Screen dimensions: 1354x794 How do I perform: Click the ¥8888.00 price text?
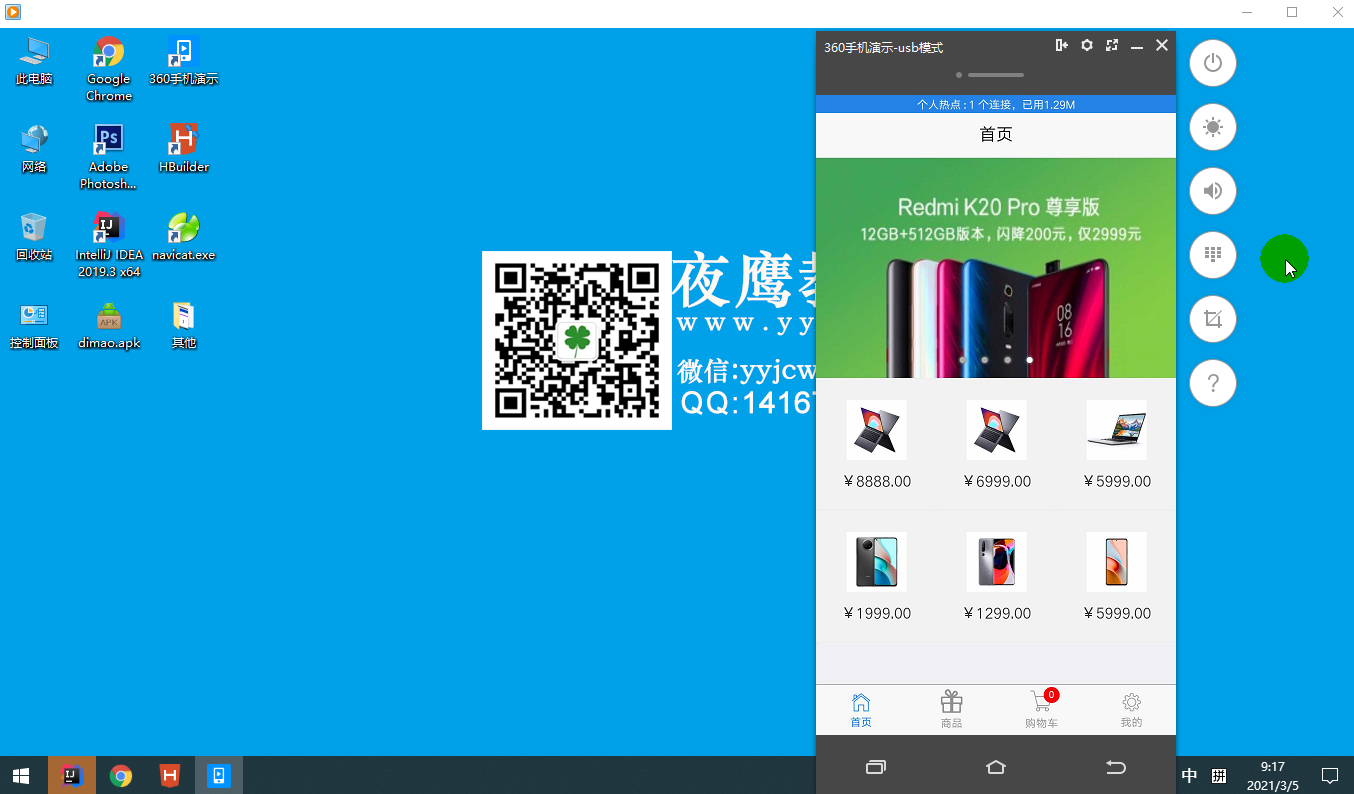pos(877,481)
